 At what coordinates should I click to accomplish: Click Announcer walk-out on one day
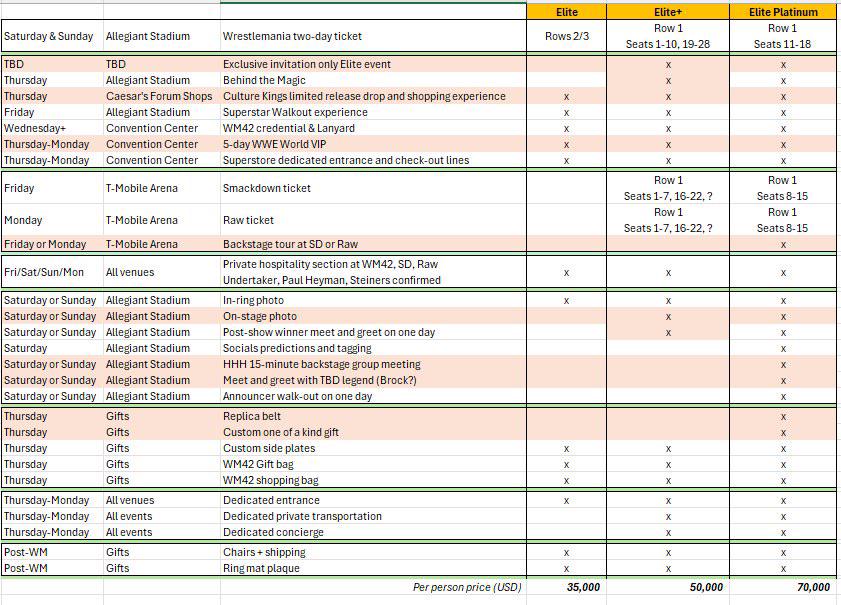[373, 396]
